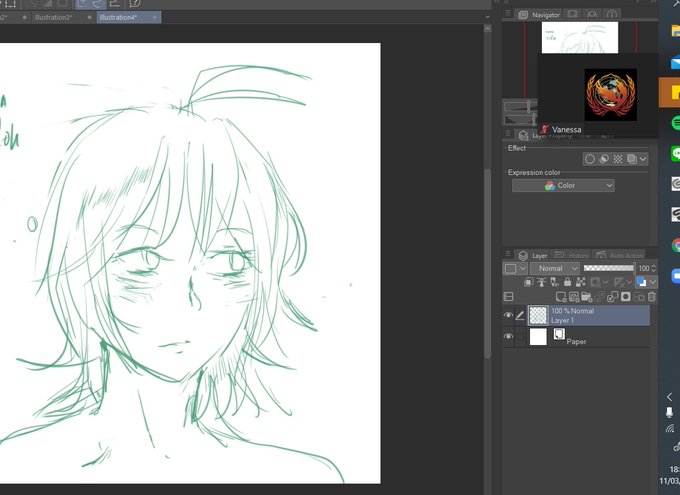
Task: Open Mail from the taskbar
Action: (x=675, y=62)
